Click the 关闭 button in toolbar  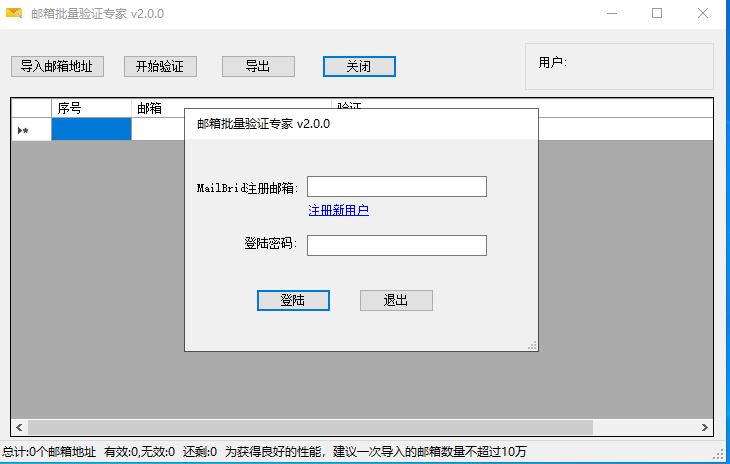tap(359, 67)
